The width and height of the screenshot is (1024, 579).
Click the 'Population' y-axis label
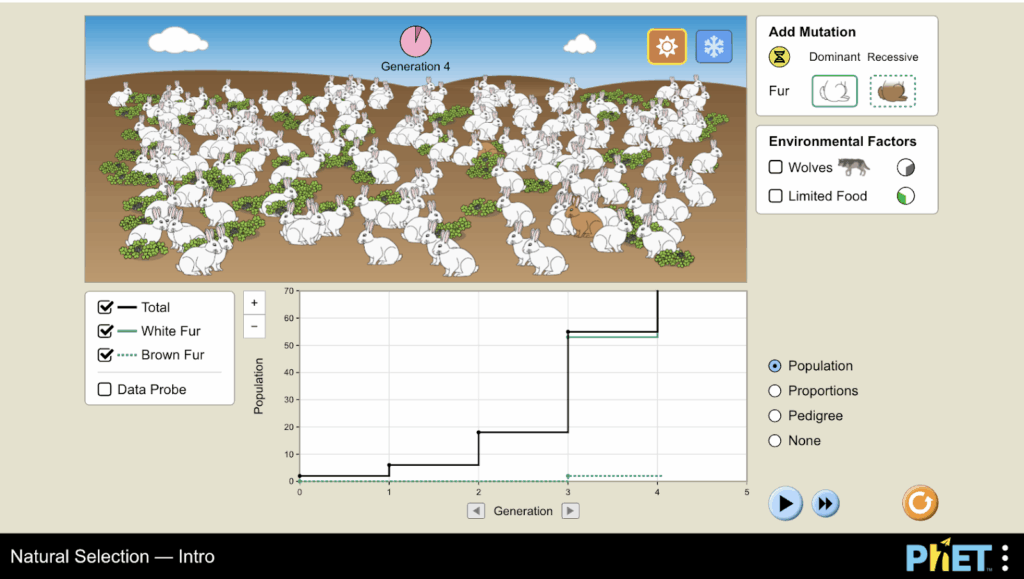point(259,386)
